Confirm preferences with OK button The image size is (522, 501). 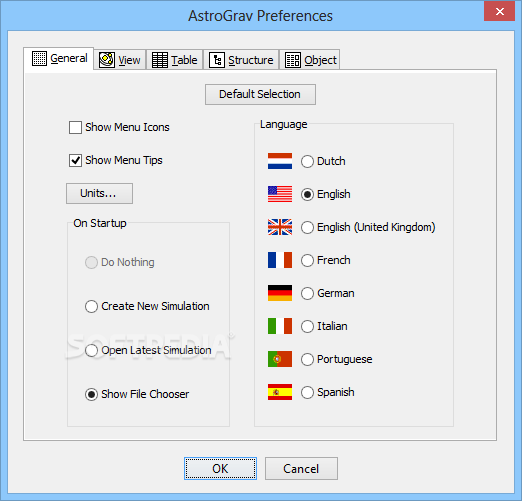click(x=220, y=469)
